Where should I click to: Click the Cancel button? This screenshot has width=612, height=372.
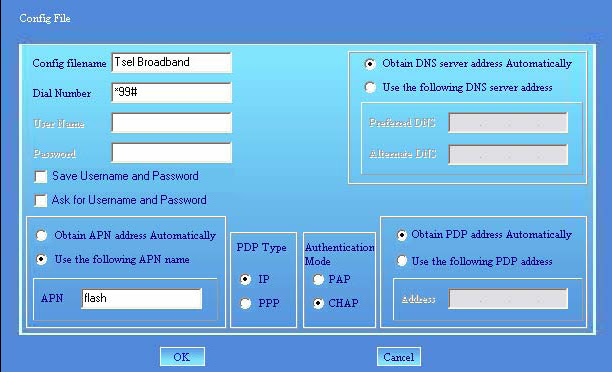click(399, 357)
